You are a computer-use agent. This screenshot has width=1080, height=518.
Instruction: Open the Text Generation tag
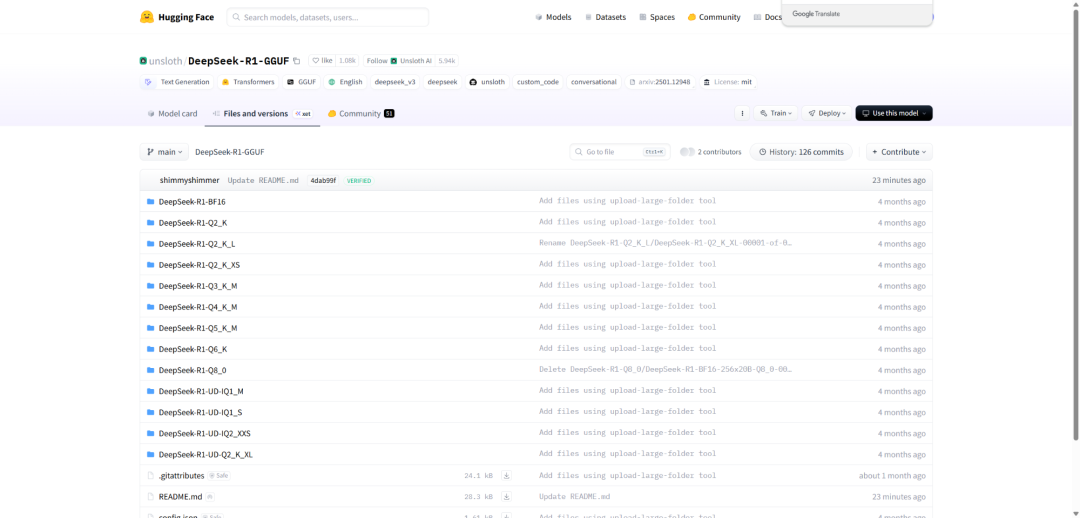pyautogui.click(x=177, y=82)
